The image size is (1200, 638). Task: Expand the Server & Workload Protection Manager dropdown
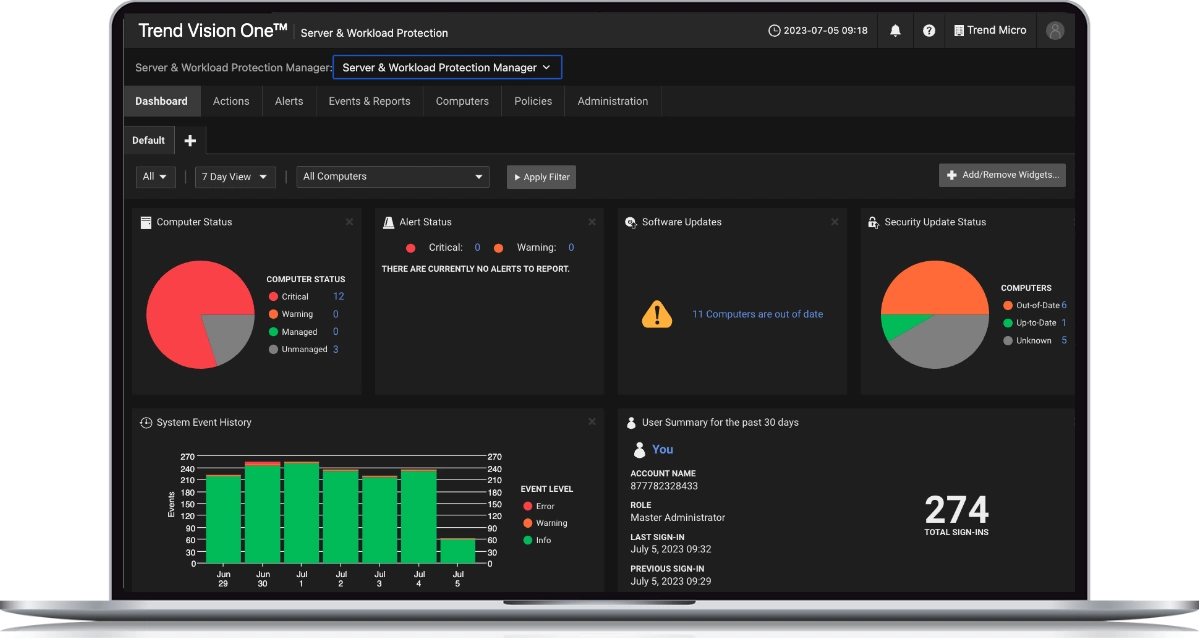click(x=447, y=67)
